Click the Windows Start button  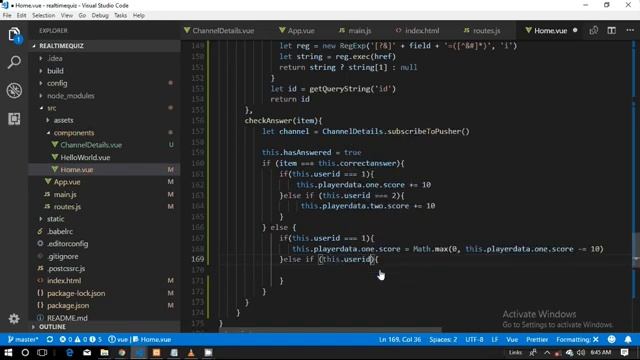tap(8, 353)
